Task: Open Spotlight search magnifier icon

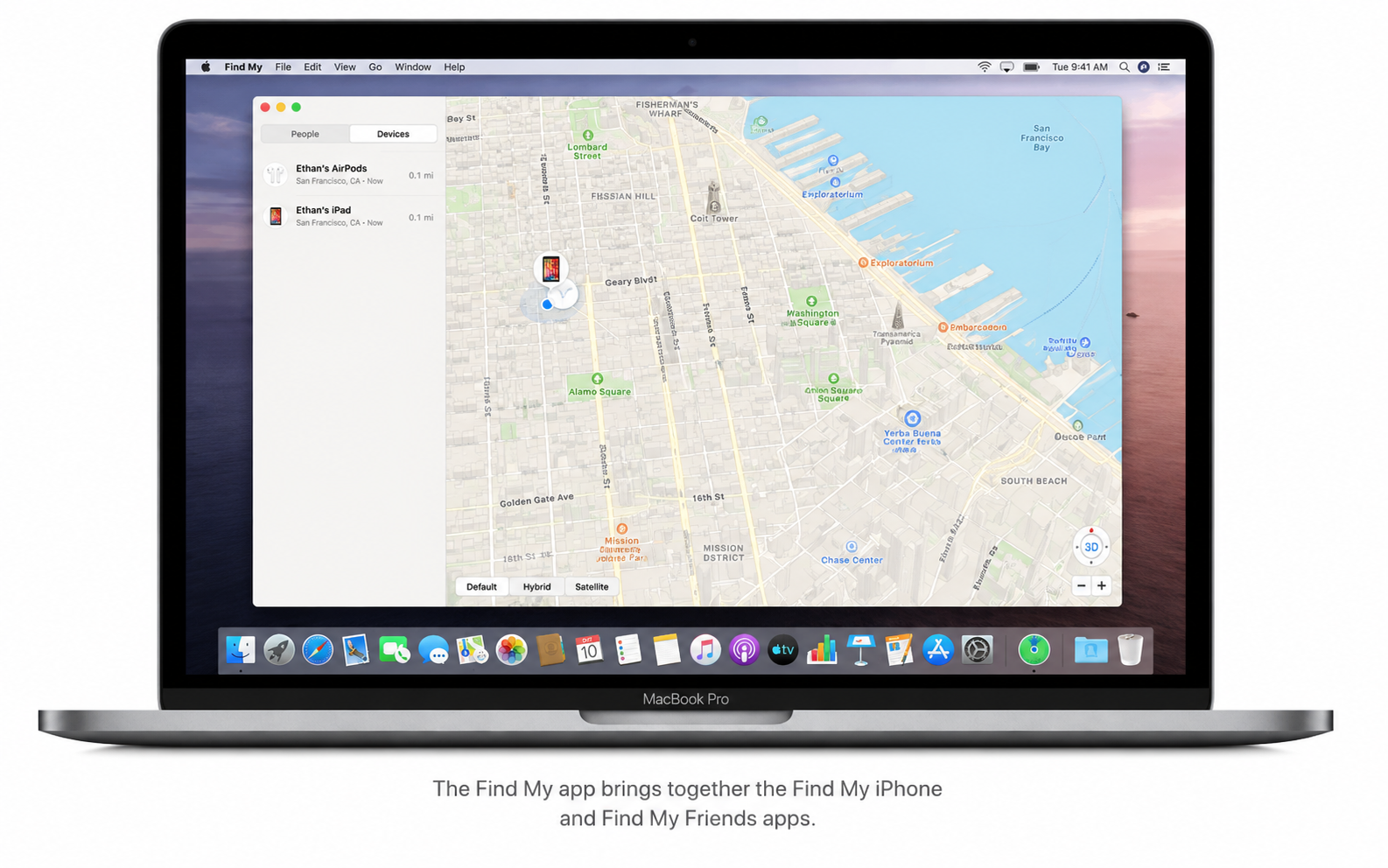Action: click(1124, 66)
